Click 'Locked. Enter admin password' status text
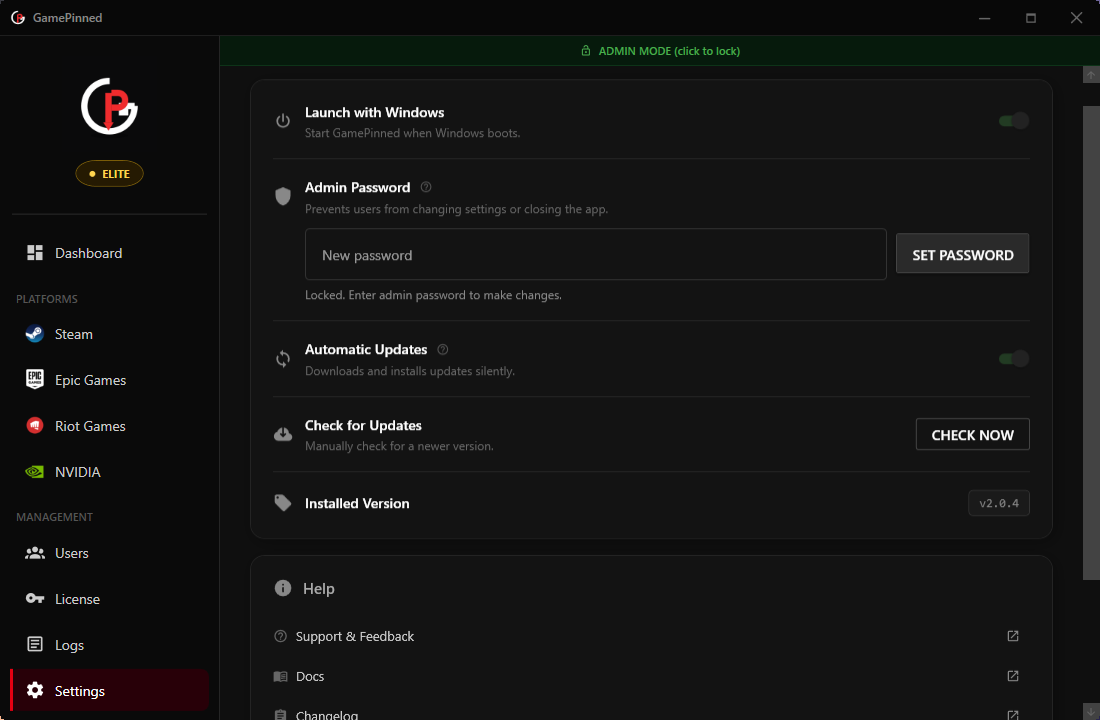 coord(433,295)
